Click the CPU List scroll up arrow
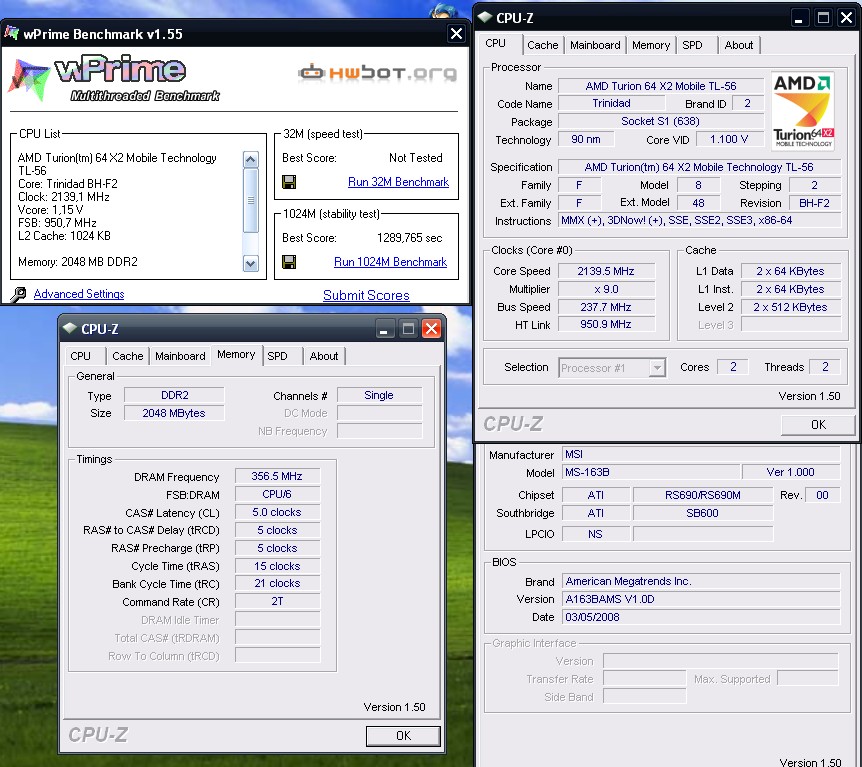Screen dimensions: 862x767 [x=251, y=159]
